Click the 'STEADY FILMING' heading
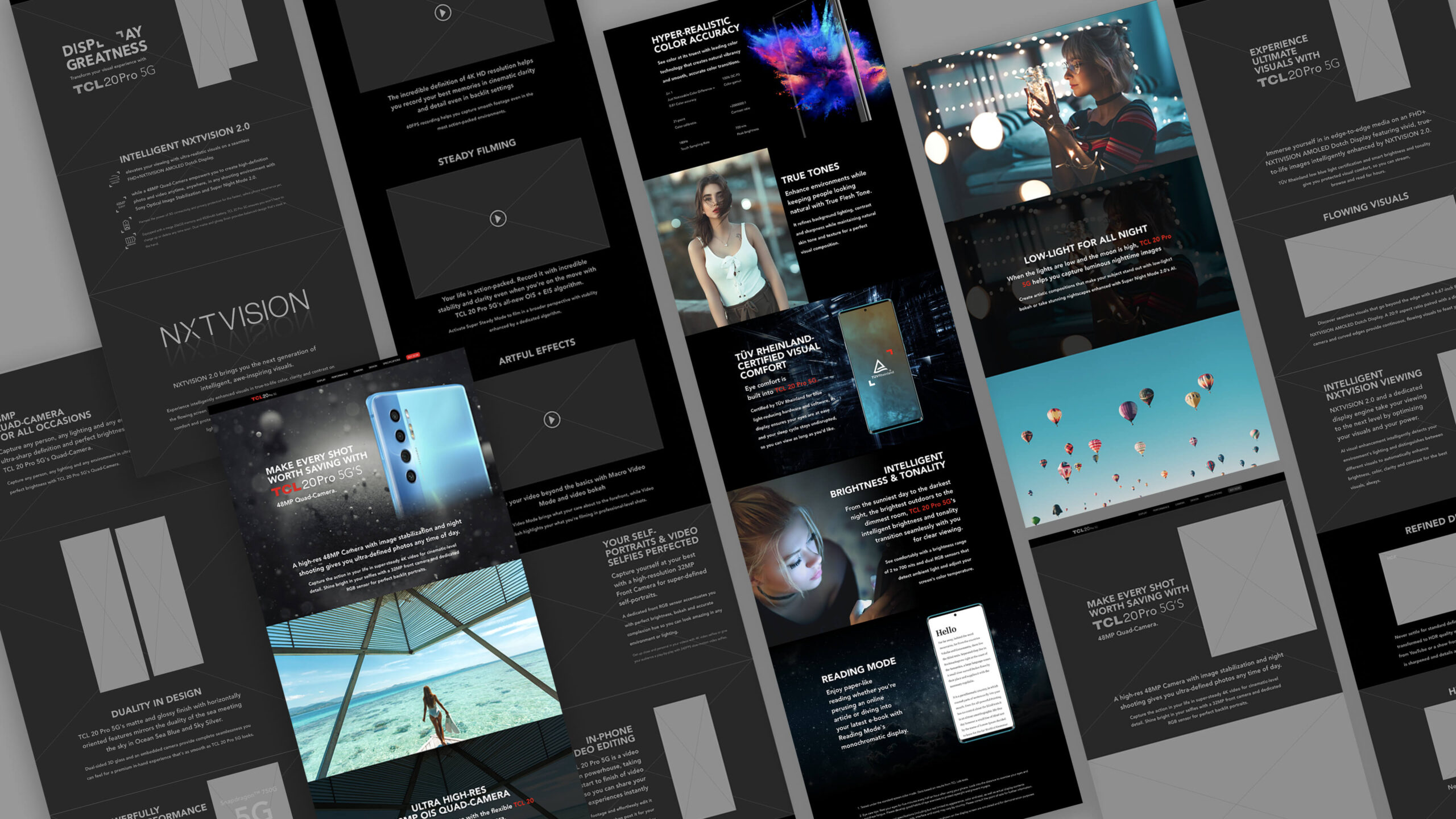This screenshot has height=819, width=1456. pyautogui.click(x=477, y=152)
